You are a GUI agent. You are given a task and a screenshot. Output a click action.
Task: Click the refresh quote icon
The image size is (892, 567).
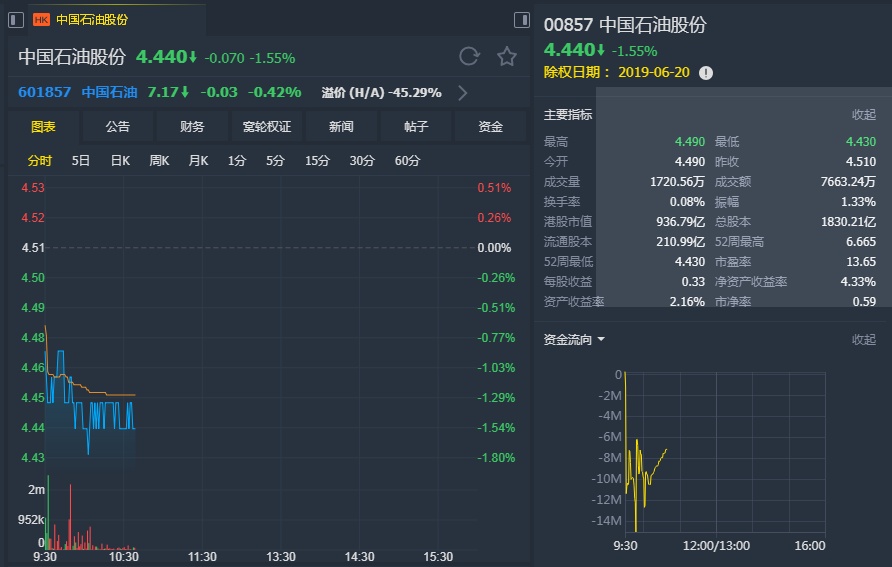pyautogui.click(x=469, y=56)
